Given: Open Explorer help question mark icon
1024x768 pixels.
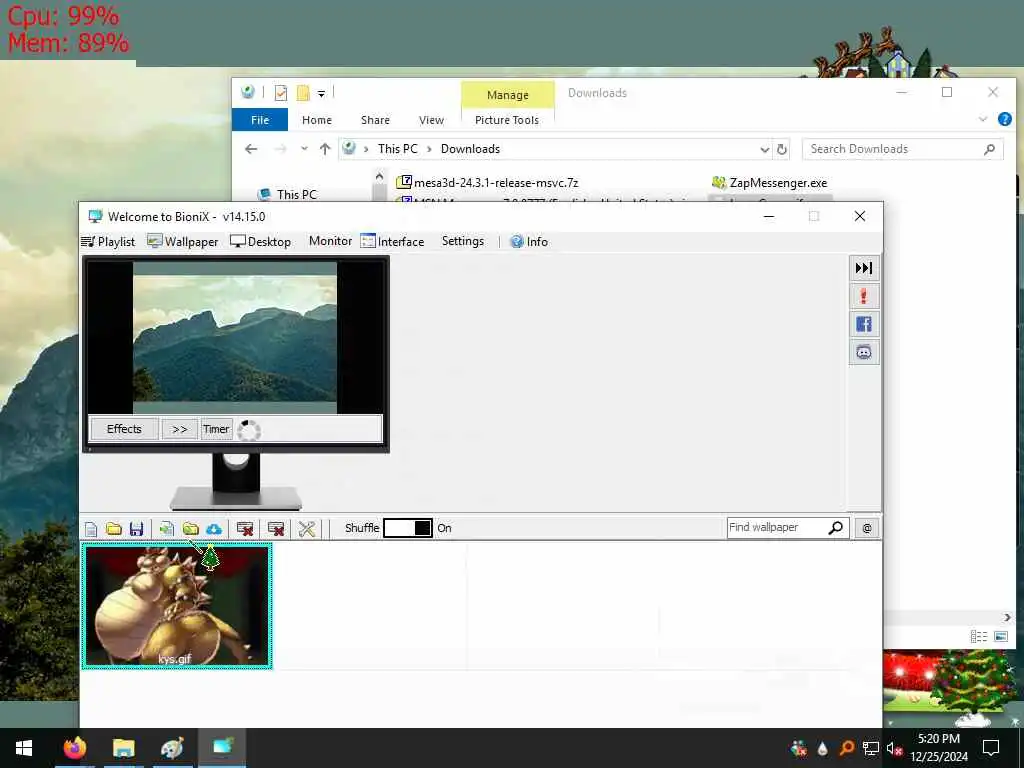Looking at the screenshot, I should tap(1004, 120).
